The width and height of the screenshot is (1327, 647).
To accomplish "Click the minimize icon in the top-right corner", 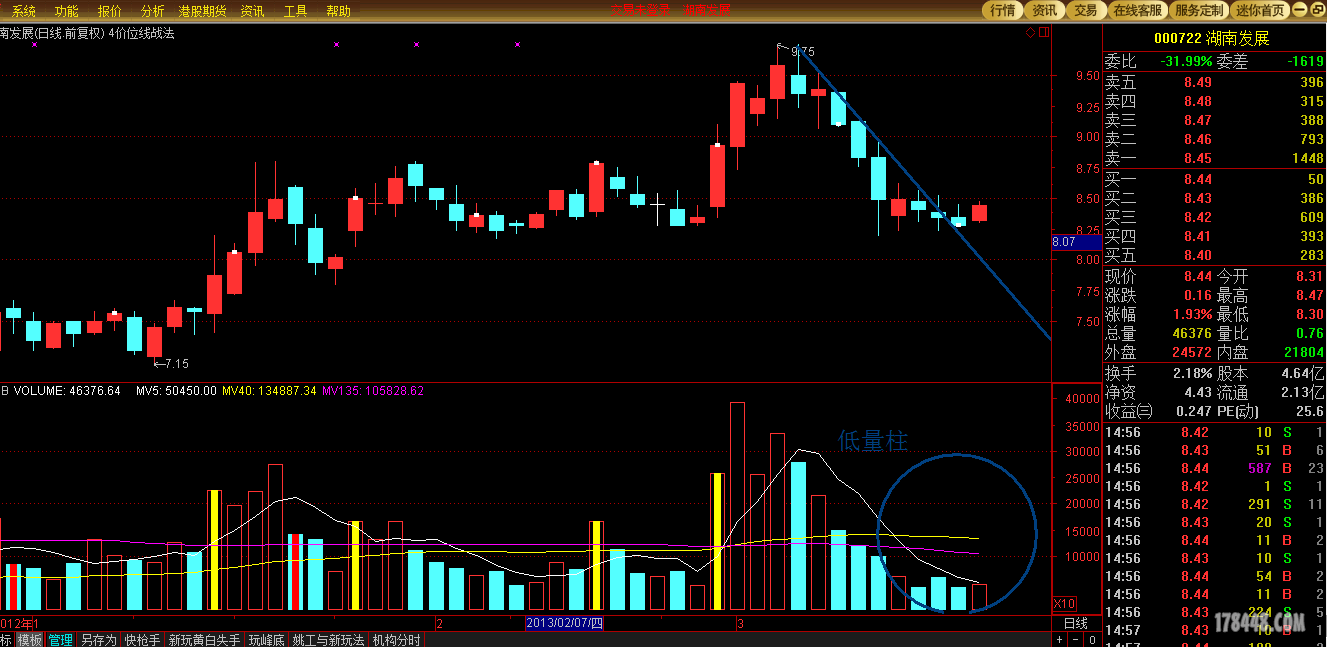I will click(x=1298, y=10).
